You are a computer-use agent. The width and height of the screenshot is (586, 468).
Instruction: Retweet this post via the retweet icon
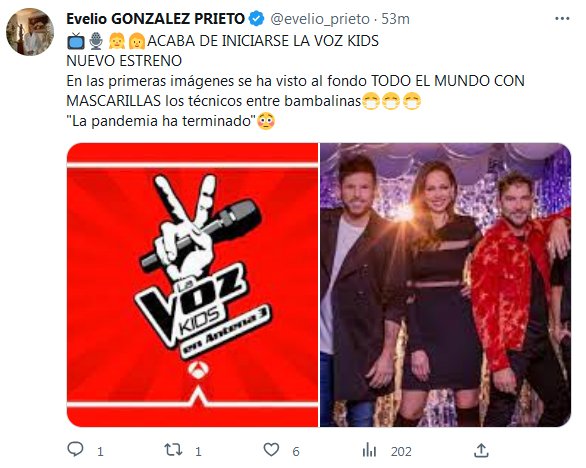(x=173, y=450)
